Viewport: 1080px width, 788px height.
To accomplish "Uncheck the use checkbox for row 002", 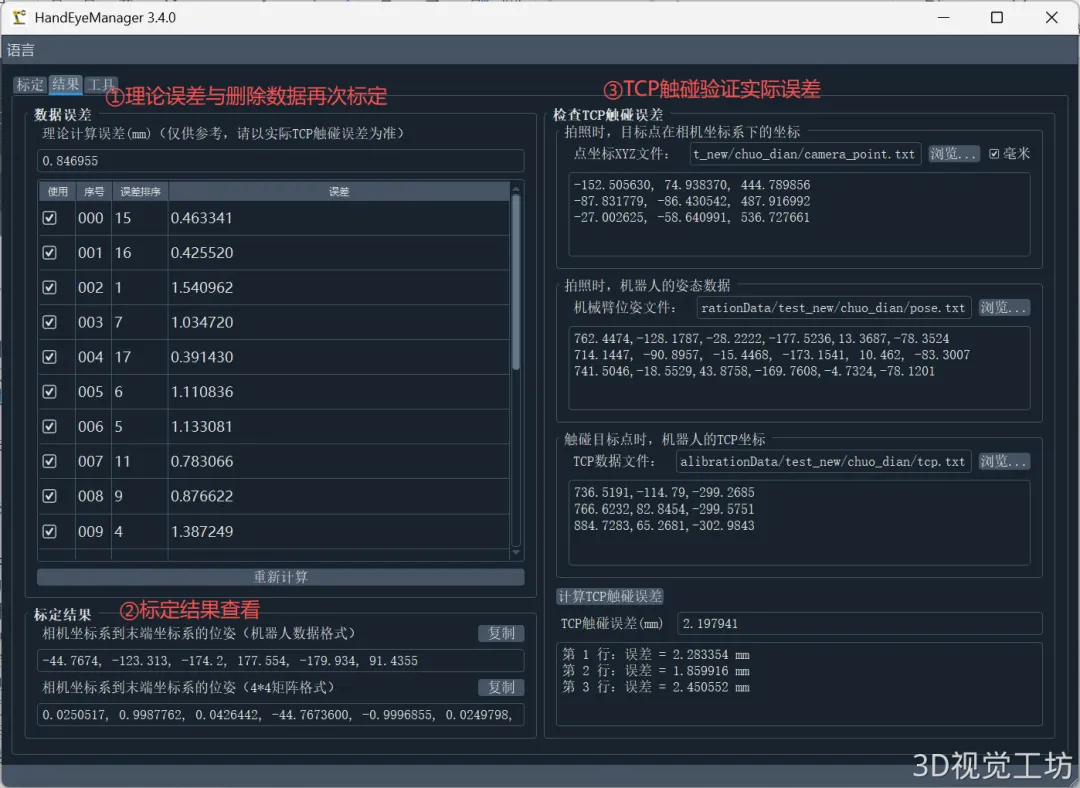I will tap(50, 287).
